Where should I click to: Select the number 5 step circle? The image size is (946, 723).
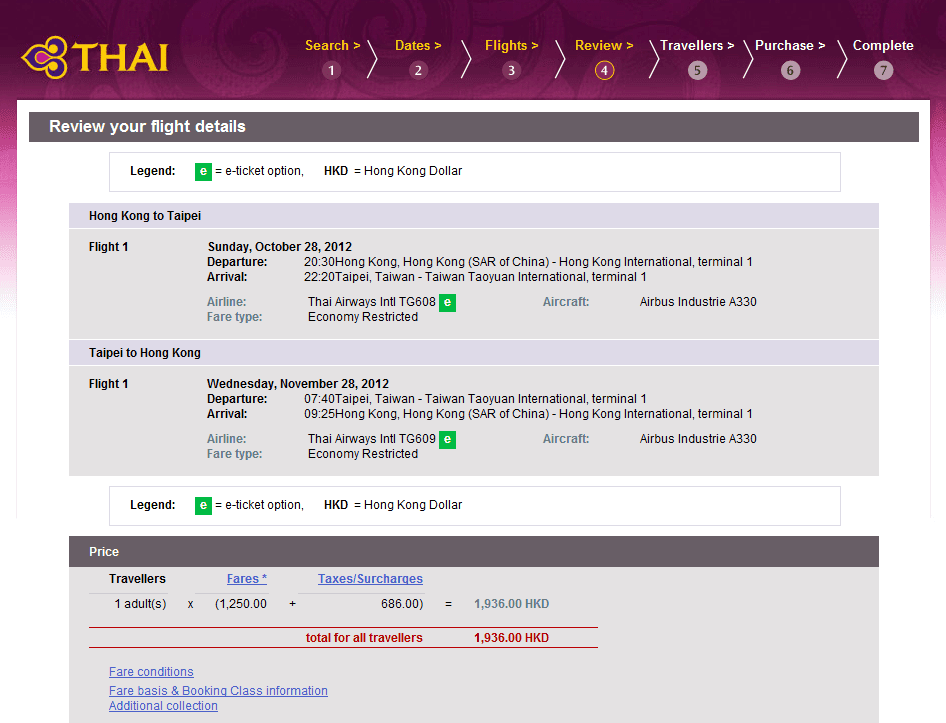click(x=697, y=70)
